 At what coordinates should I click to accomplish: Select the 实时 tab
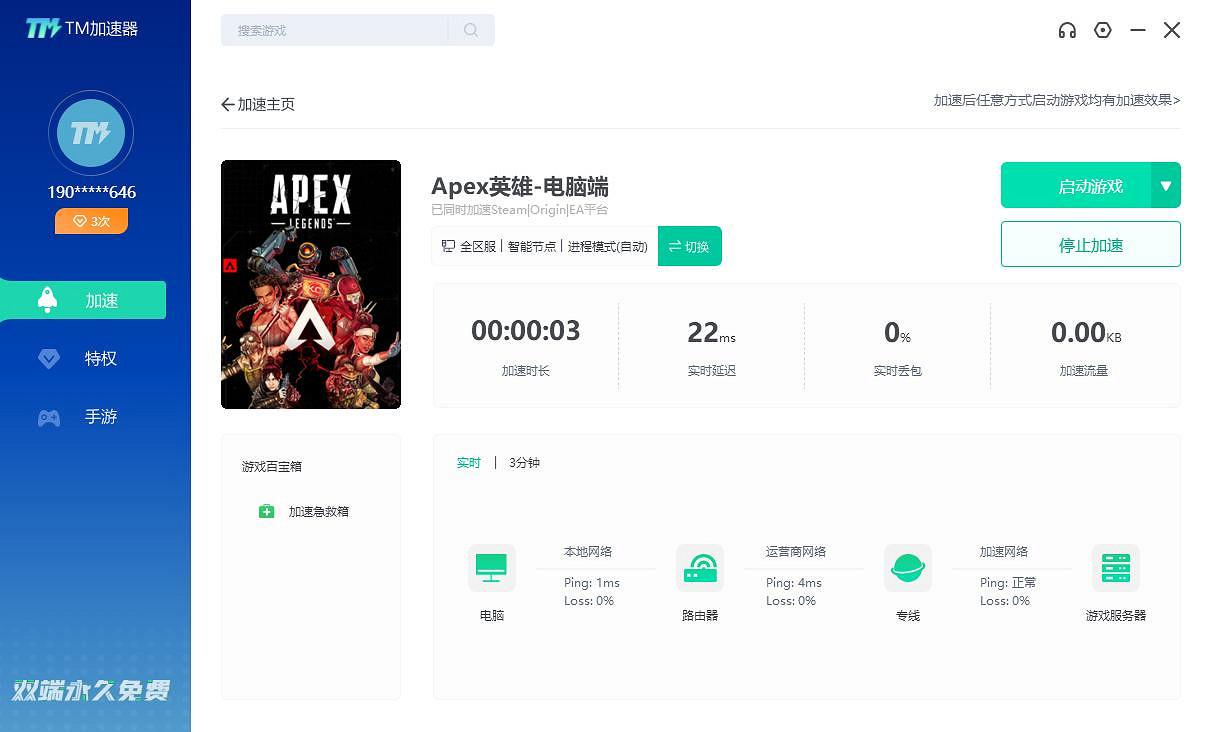(468, 462)
